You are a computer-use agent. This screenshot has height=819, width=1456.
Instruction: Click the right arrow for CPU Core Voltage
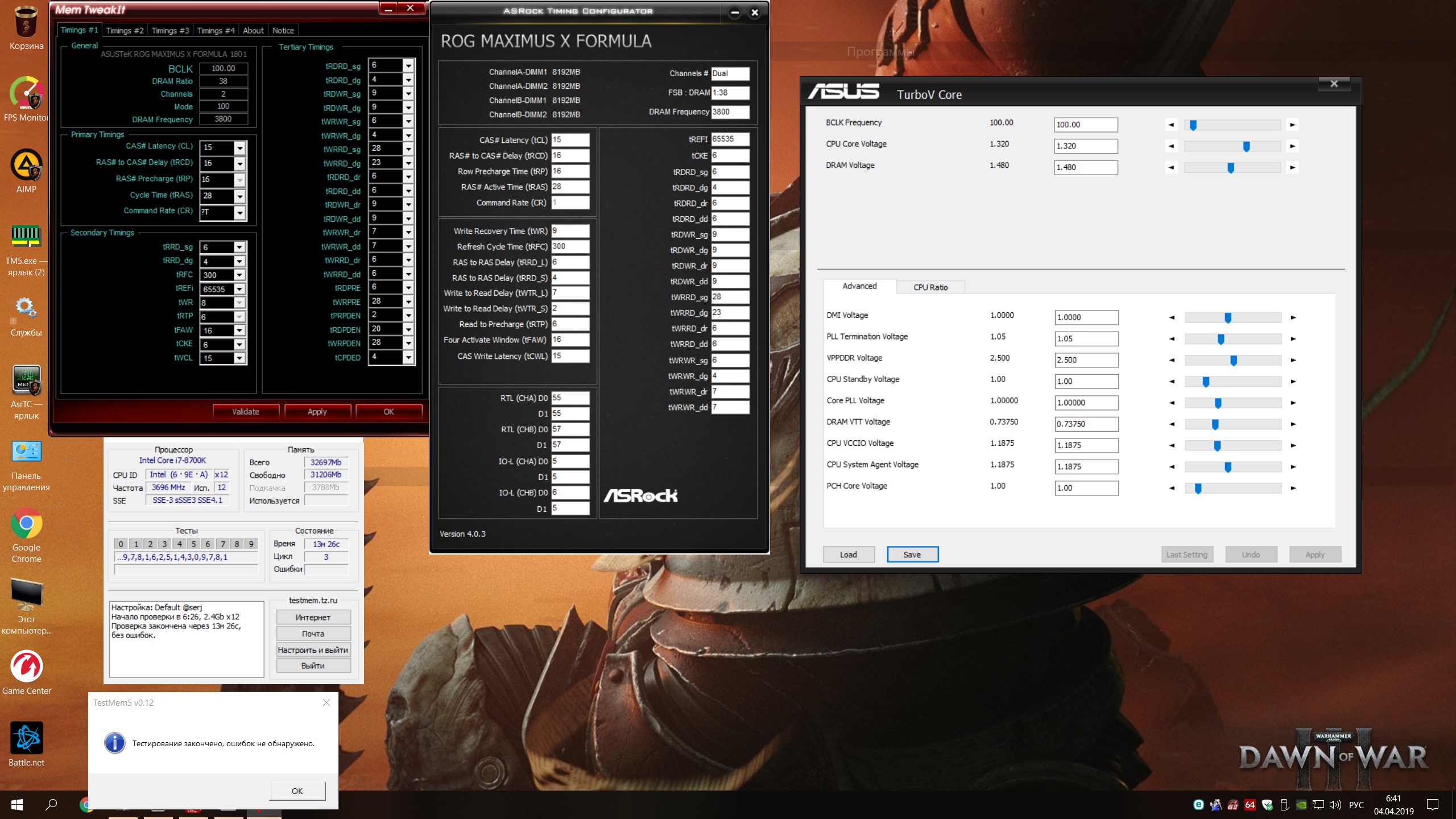[x=1293, y=146]
